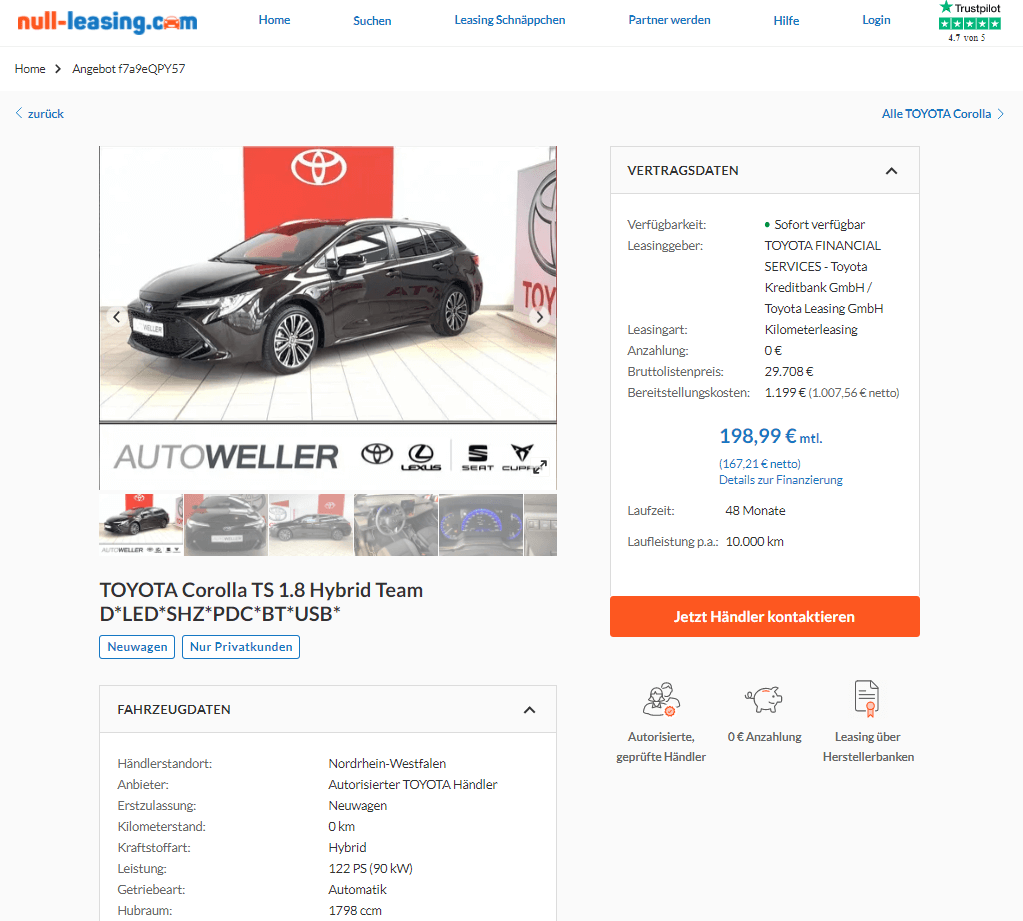This screenshot has width=1023, height=921.
Task: Go back using the zurück link
Action: pos(39,113)
